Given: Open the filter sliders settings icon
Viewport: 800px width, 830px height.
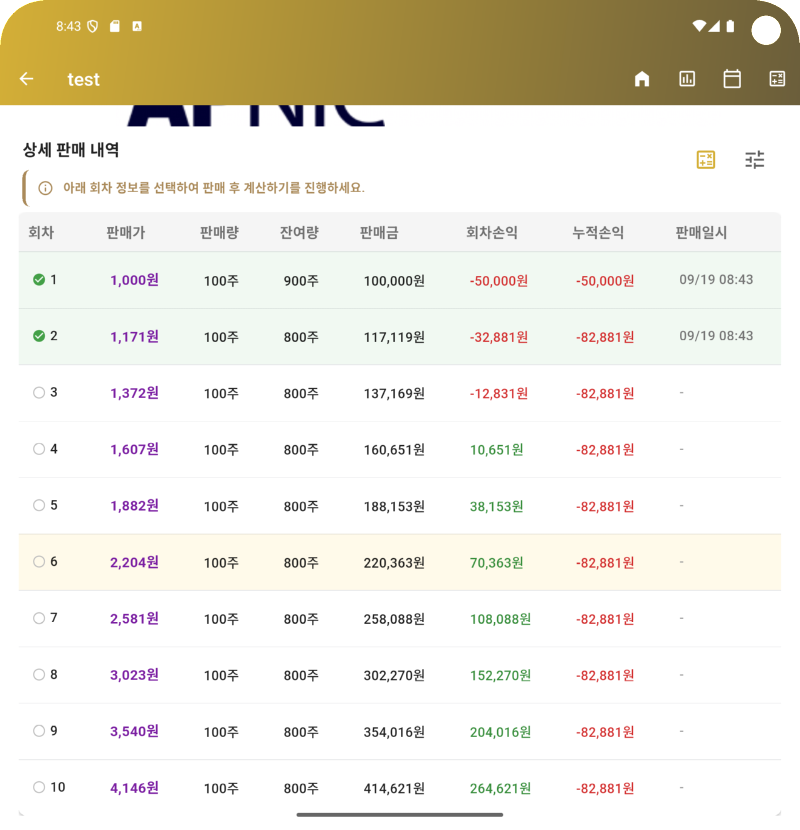Looking at the screenshot, I should pos(755,160).
